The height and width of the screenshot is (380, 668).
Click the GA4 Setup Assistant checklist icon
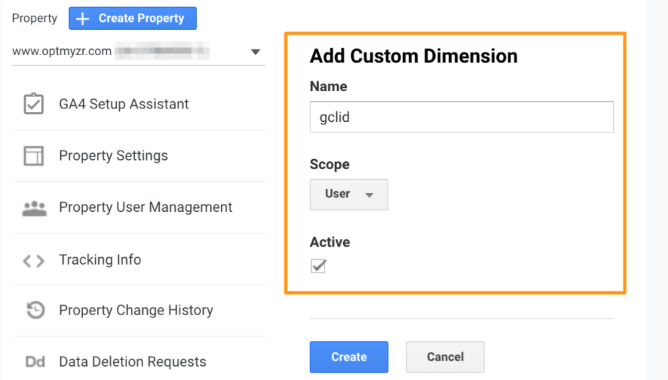[x=34, y=104]
